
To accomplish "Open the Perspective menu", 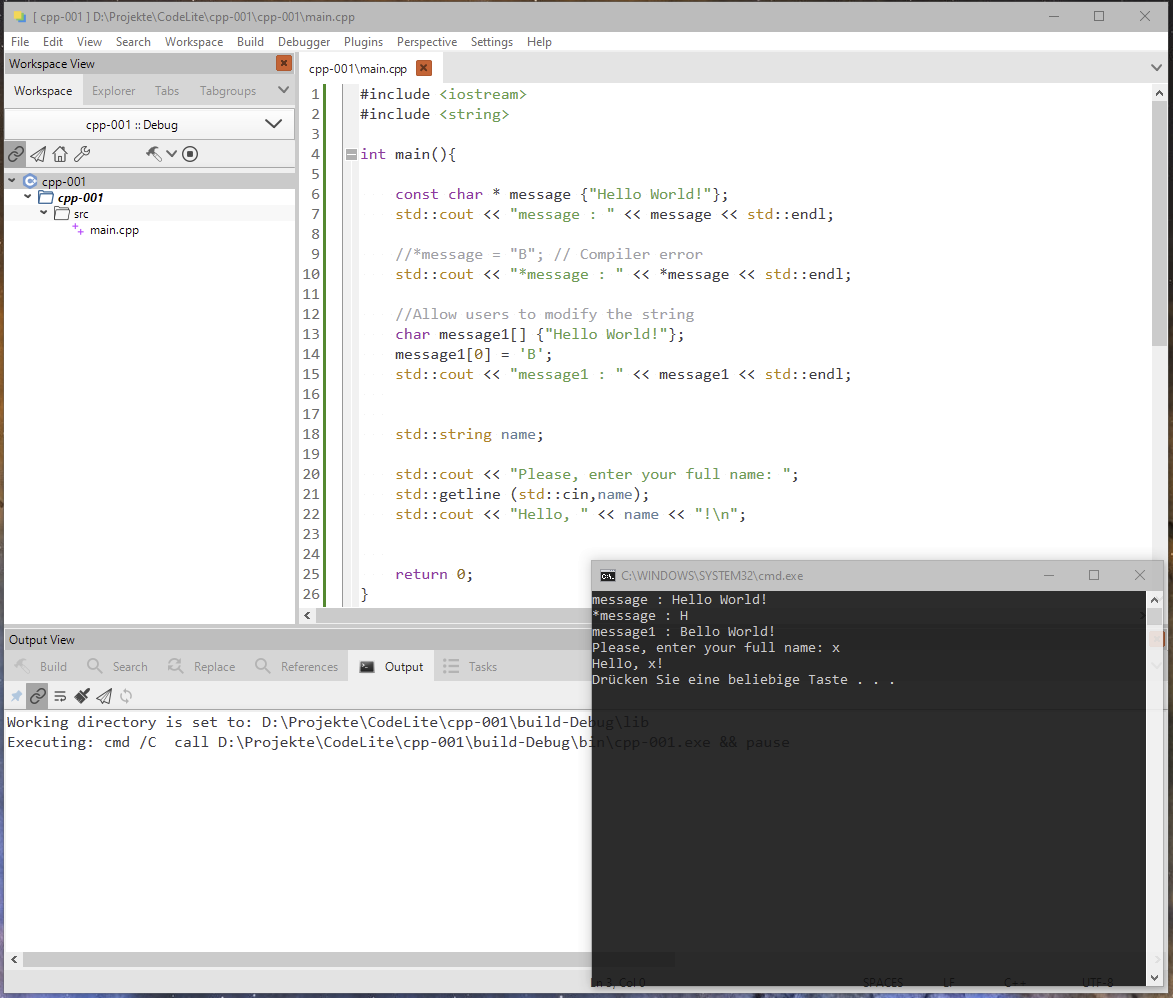I will tap(426, 42).
